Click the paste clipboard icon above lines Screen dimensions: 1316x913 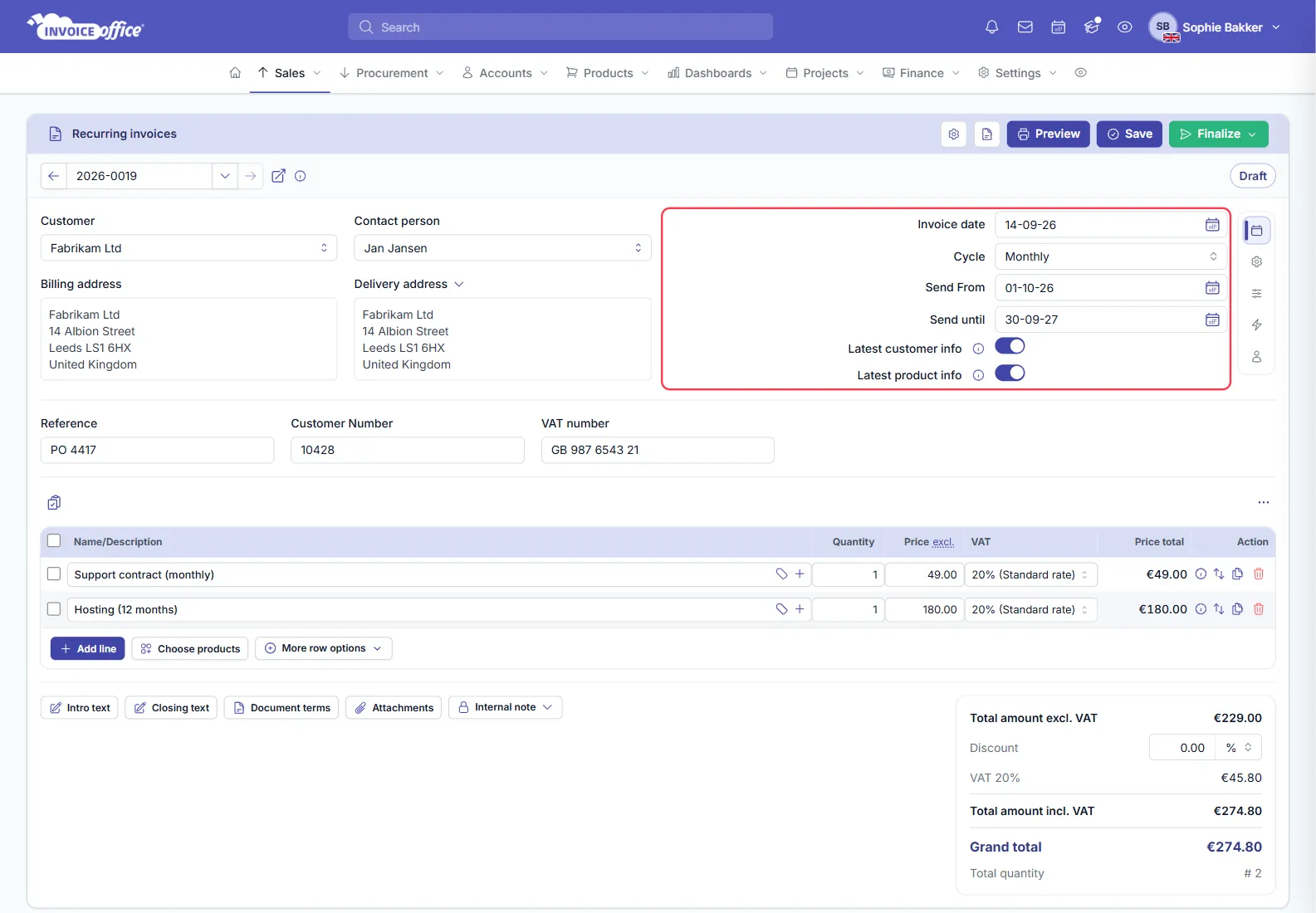(54, 502)
